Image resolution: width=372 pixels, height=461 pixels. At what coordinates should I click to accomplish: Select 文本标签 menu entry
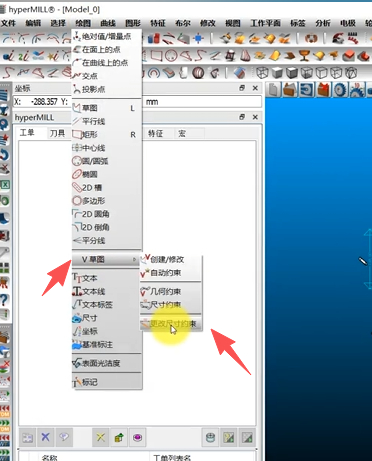(x=107, y=305)
